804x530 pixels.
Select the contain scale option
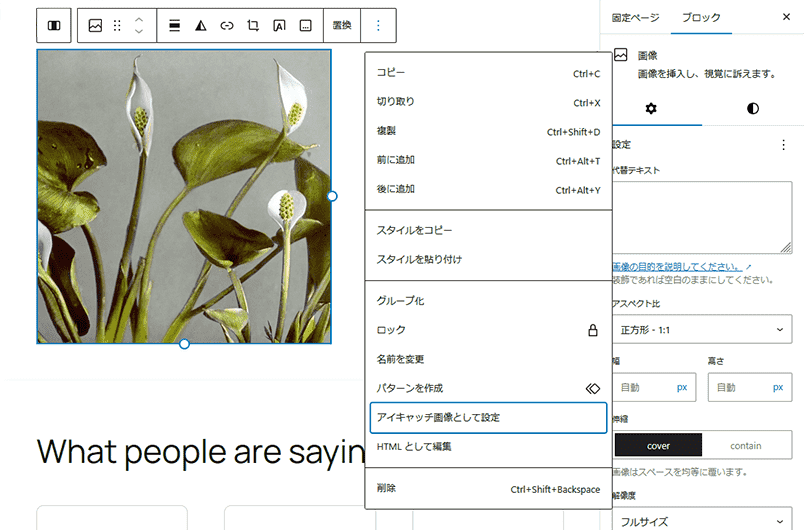coord(746,445)
